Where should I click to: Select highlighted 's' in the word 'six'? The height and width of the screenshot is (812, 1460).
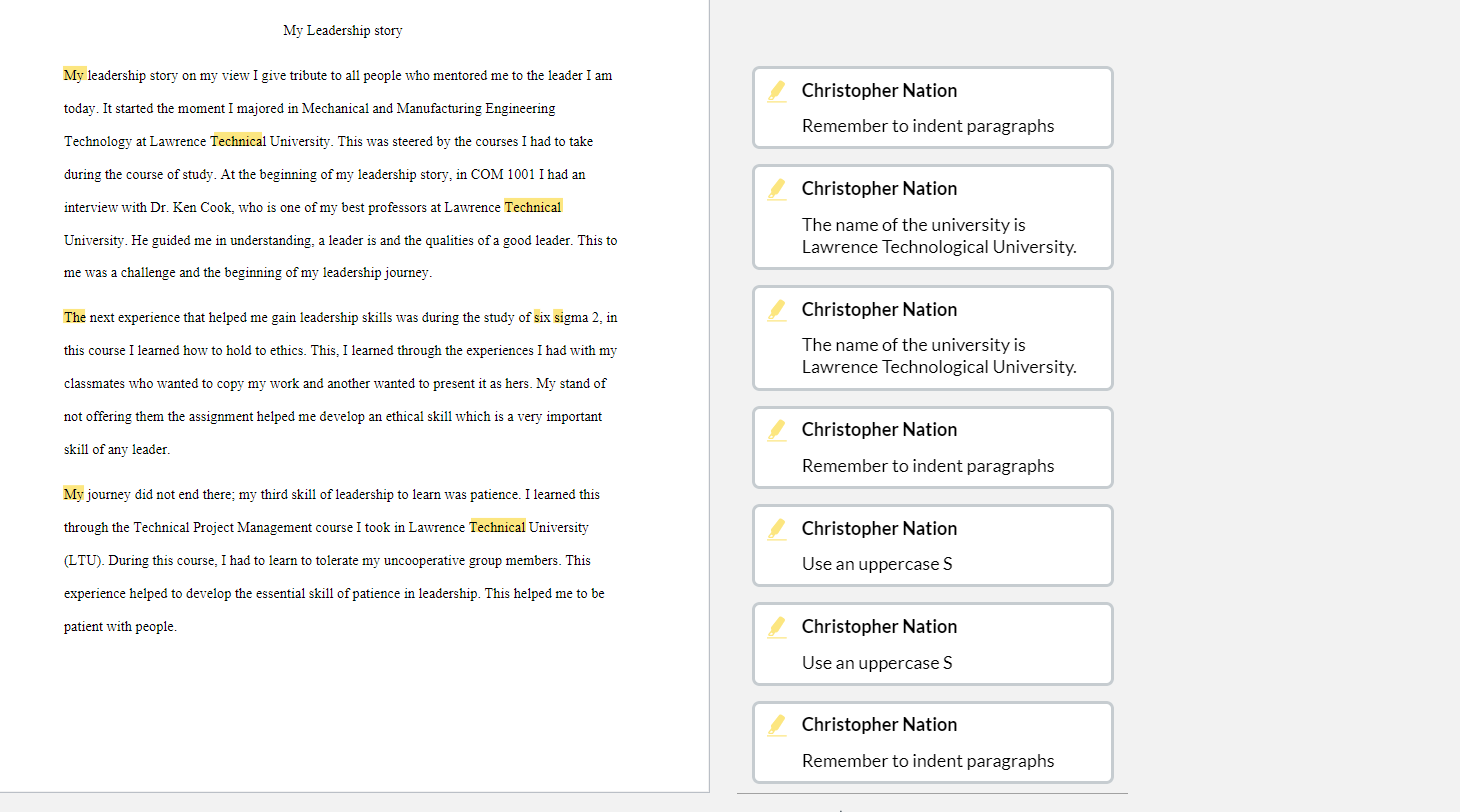(x=537, y=317)
